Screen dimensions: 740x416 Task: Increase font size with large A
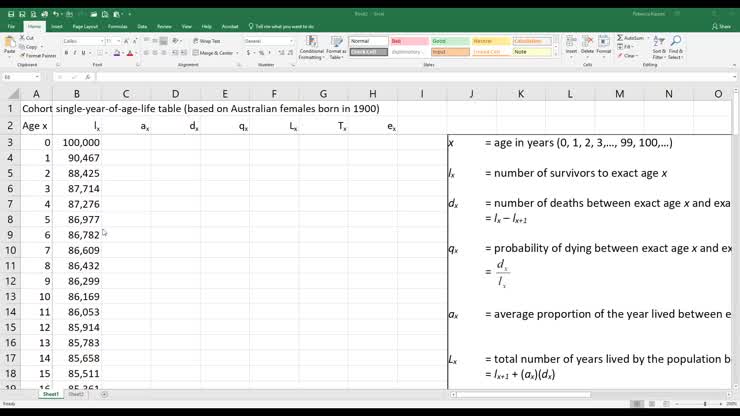[126, 42]
